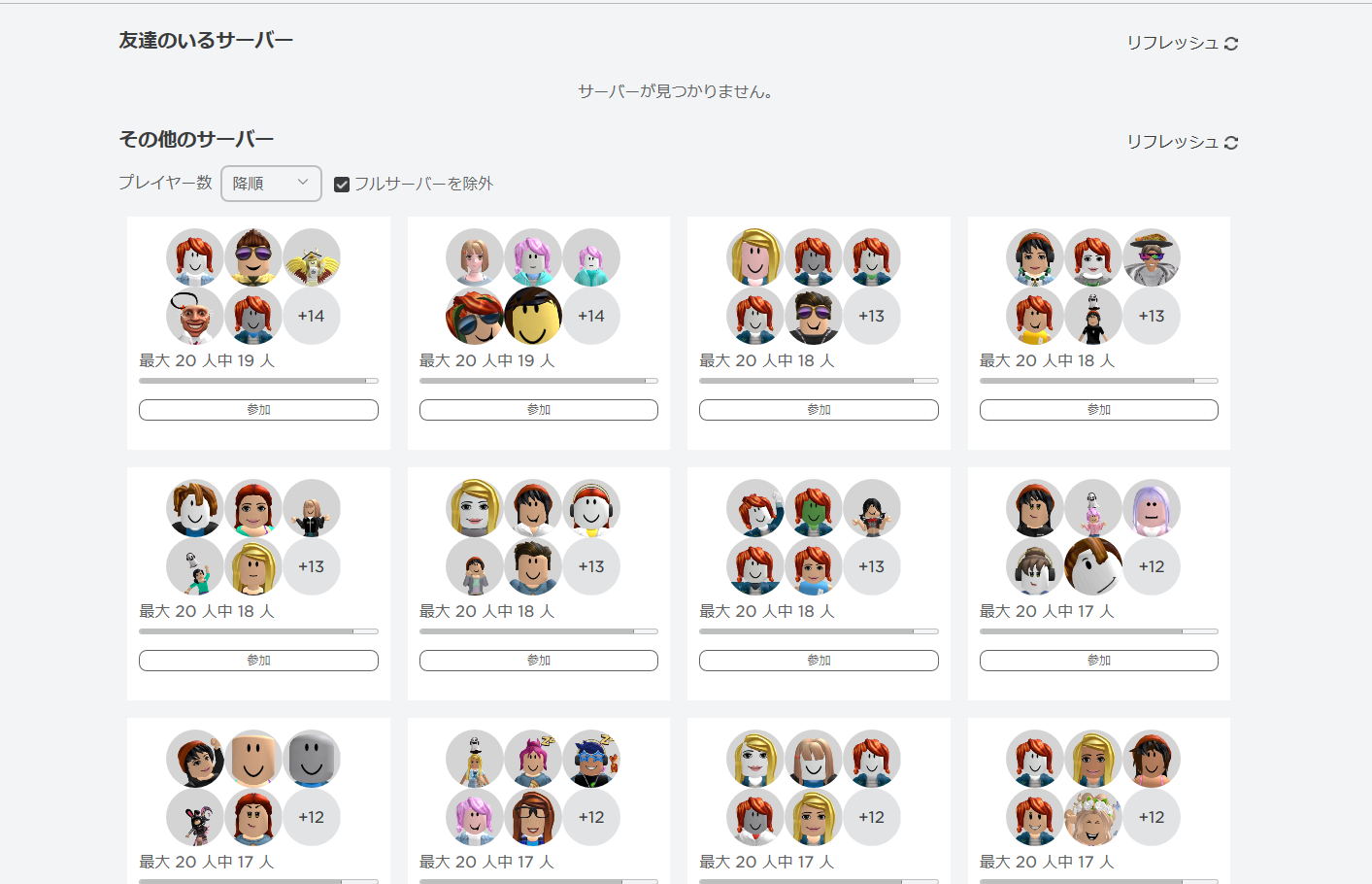
Task: Click the cowboy-hat avatar in fourth server card
Action: [1152, 257]
